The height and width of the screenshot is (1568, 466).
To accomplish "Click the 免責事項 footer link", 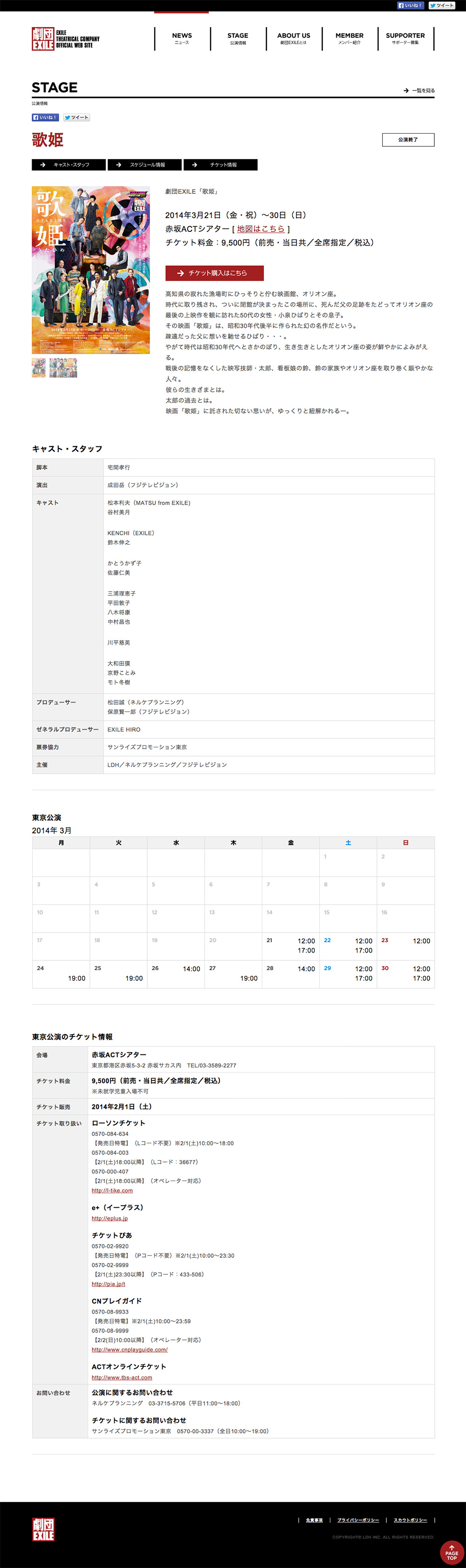I will pos(315,1520).
